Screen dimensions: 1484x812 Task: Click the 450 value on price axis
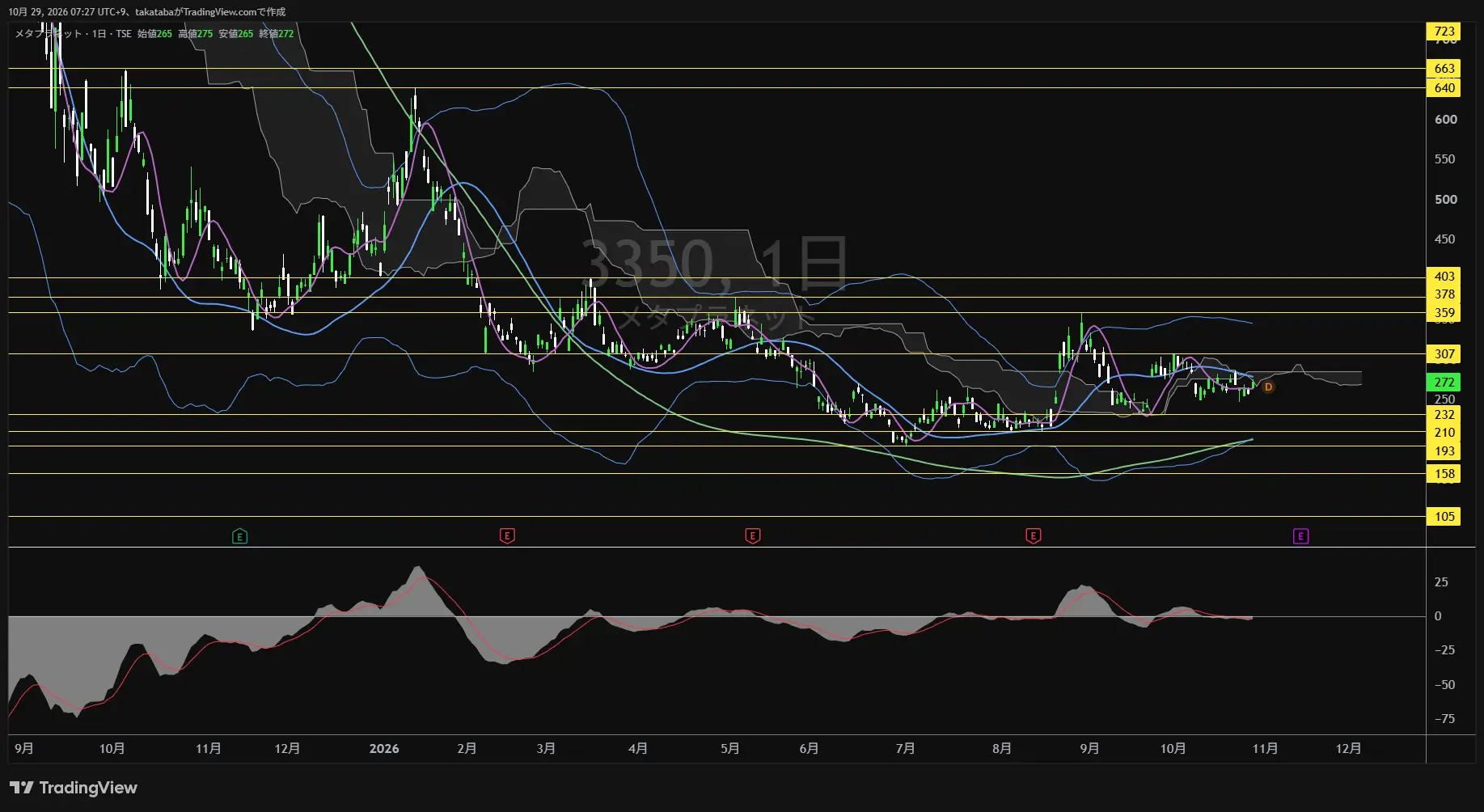1445,239
